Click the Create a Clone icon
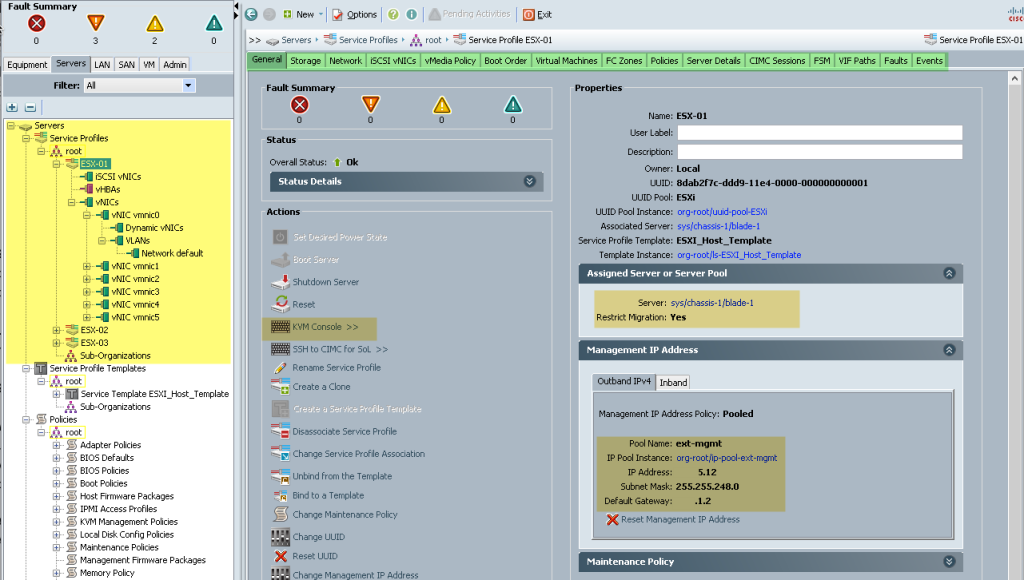The height and width of the screenshot is (580, 1024). (280, 387)
